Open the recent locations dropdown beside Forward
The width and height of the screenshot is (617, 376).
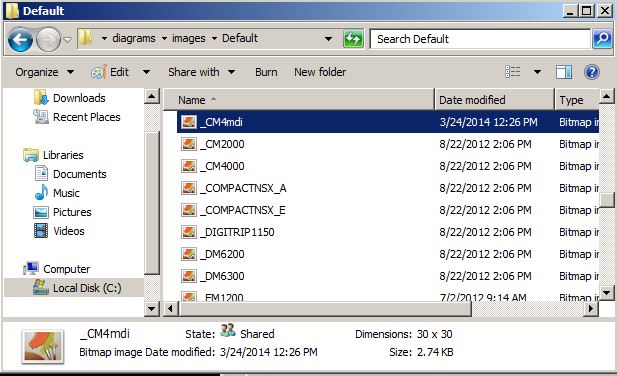[x=67, y=39]
